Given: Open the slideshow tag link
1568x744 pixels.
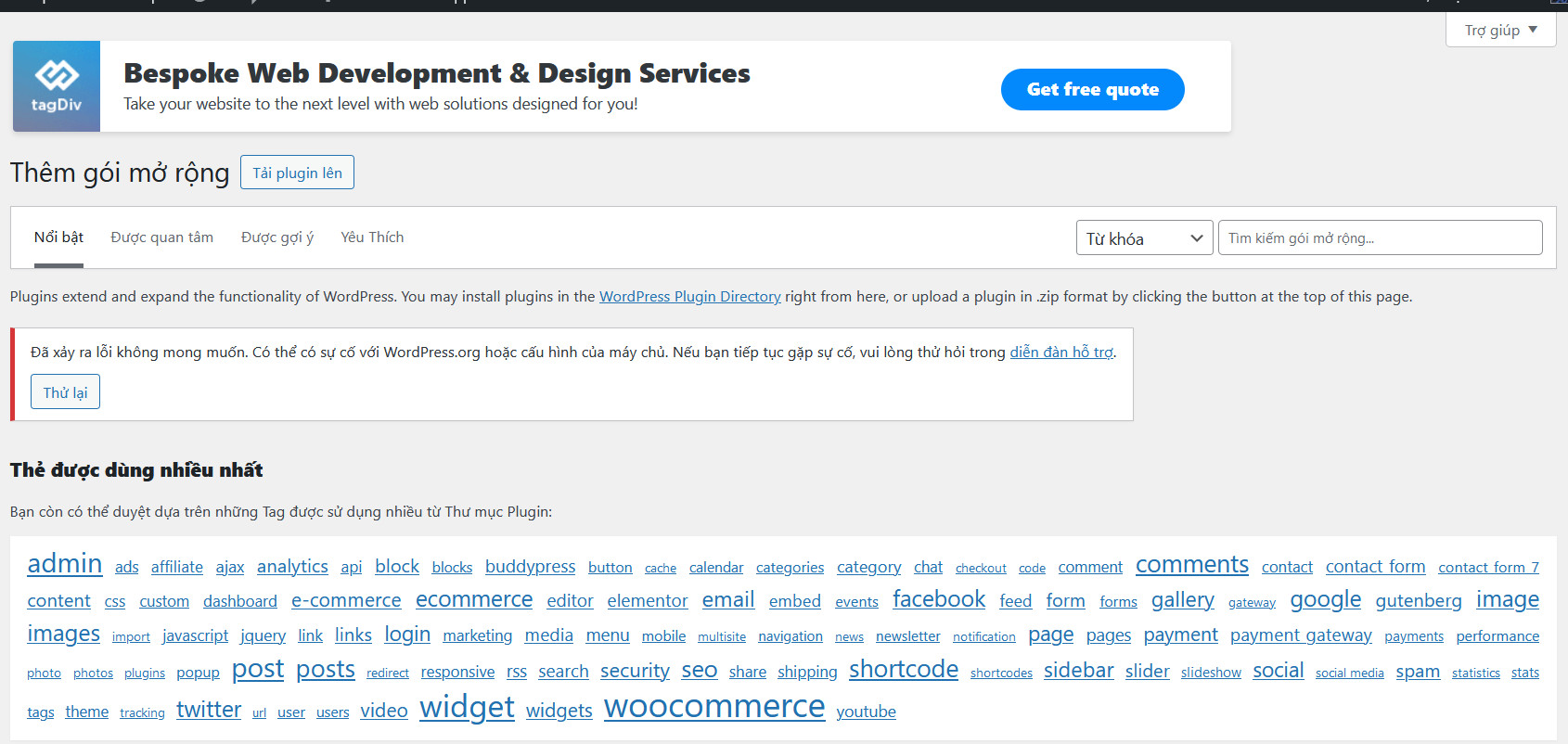Looking at the screenshot, I should pos(1211,673).
